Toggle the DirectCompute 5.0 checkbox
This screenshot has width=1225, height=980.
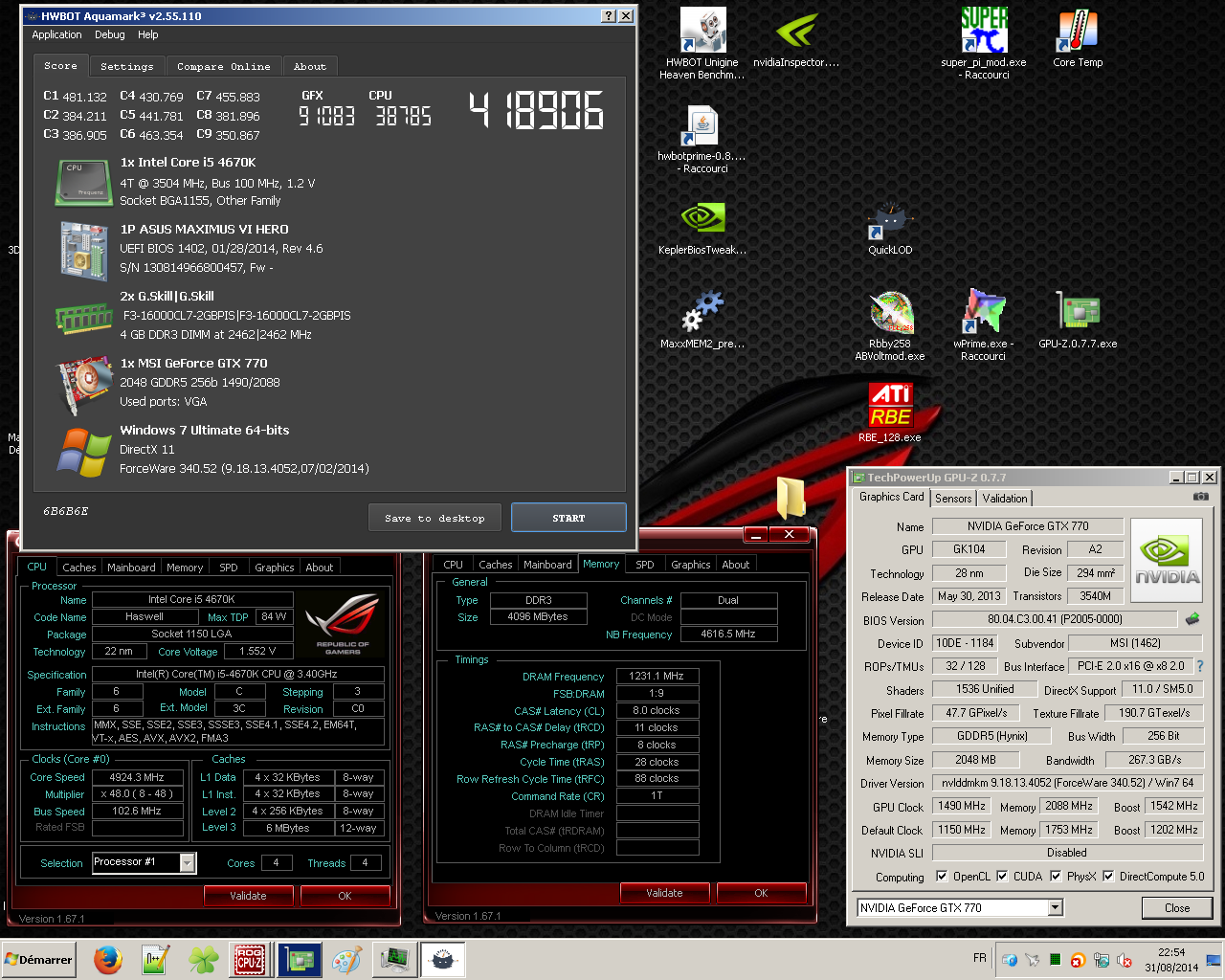click(x=1108, y=876)
